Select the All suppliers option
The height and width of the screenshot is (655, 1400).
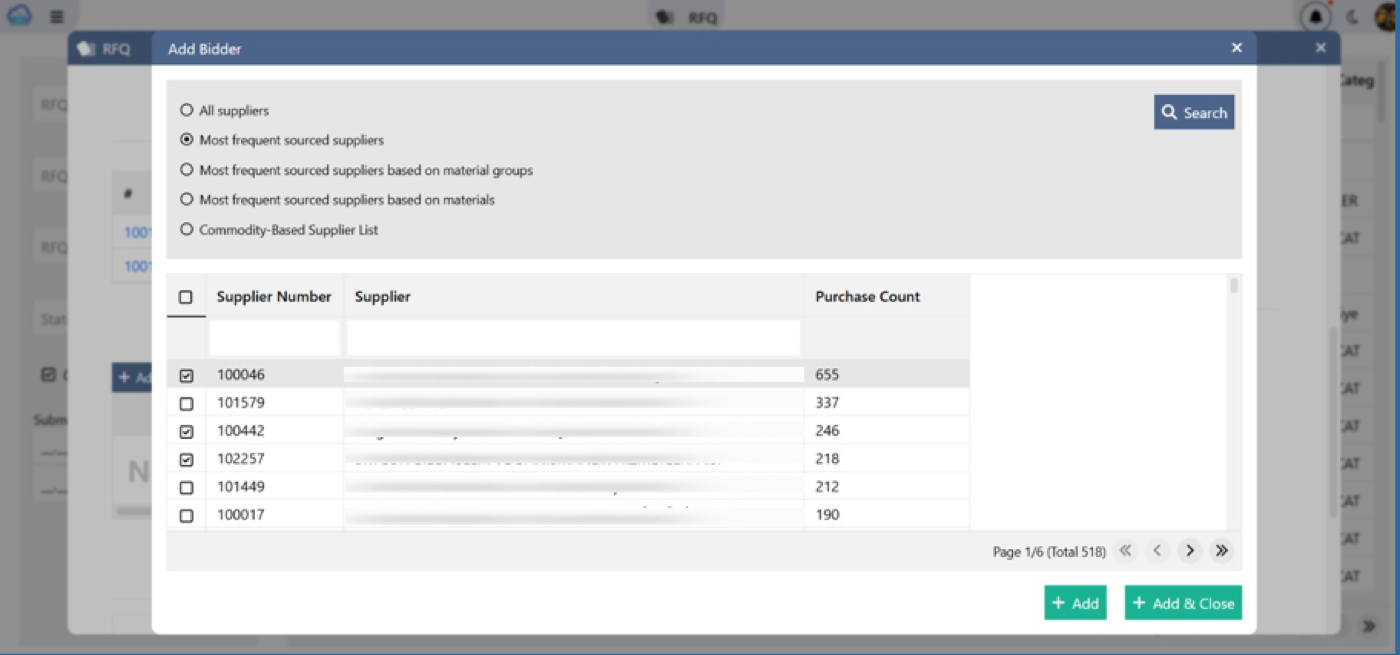point(225,111)
